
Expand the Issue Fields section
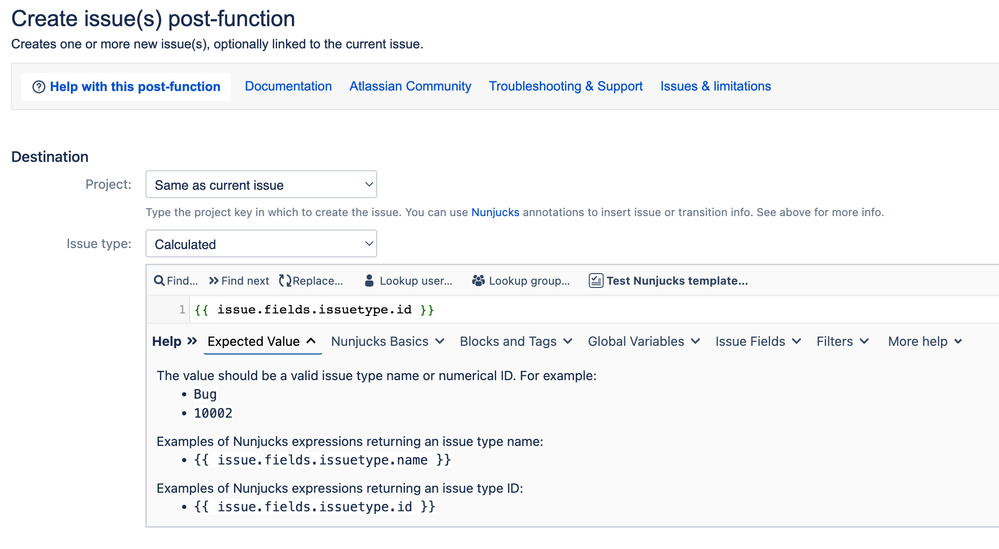[758, 341]
